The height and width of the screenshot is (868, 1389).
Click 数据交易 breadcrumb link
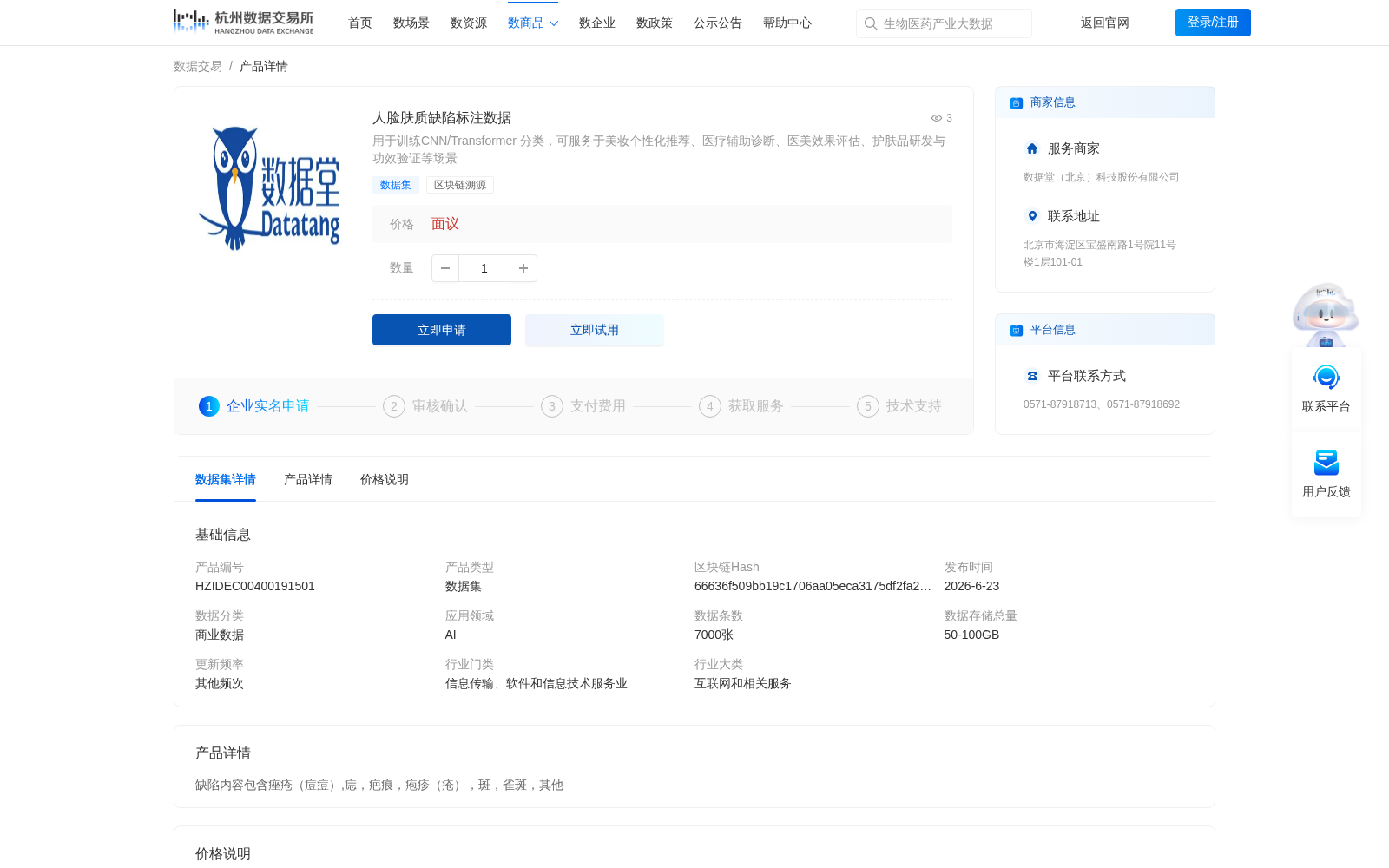[198, 67]
